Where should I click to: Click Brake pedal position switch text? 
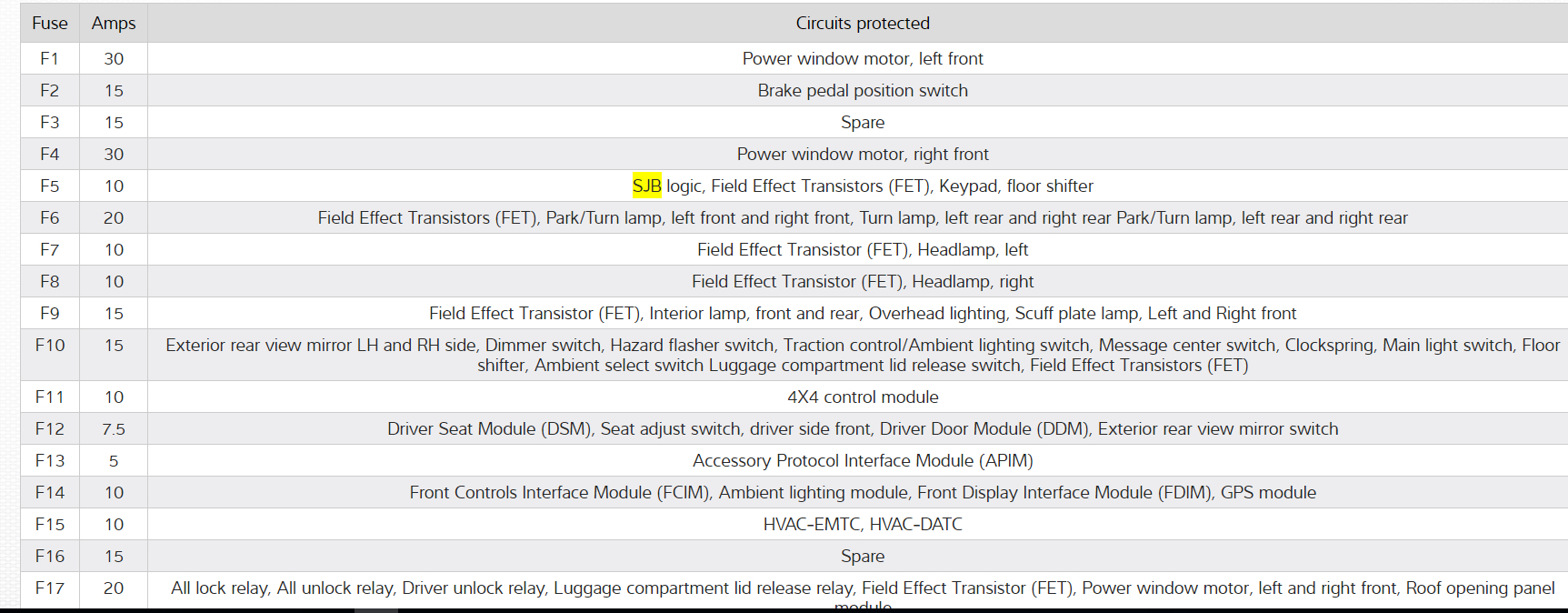click(x=862, y=91)
